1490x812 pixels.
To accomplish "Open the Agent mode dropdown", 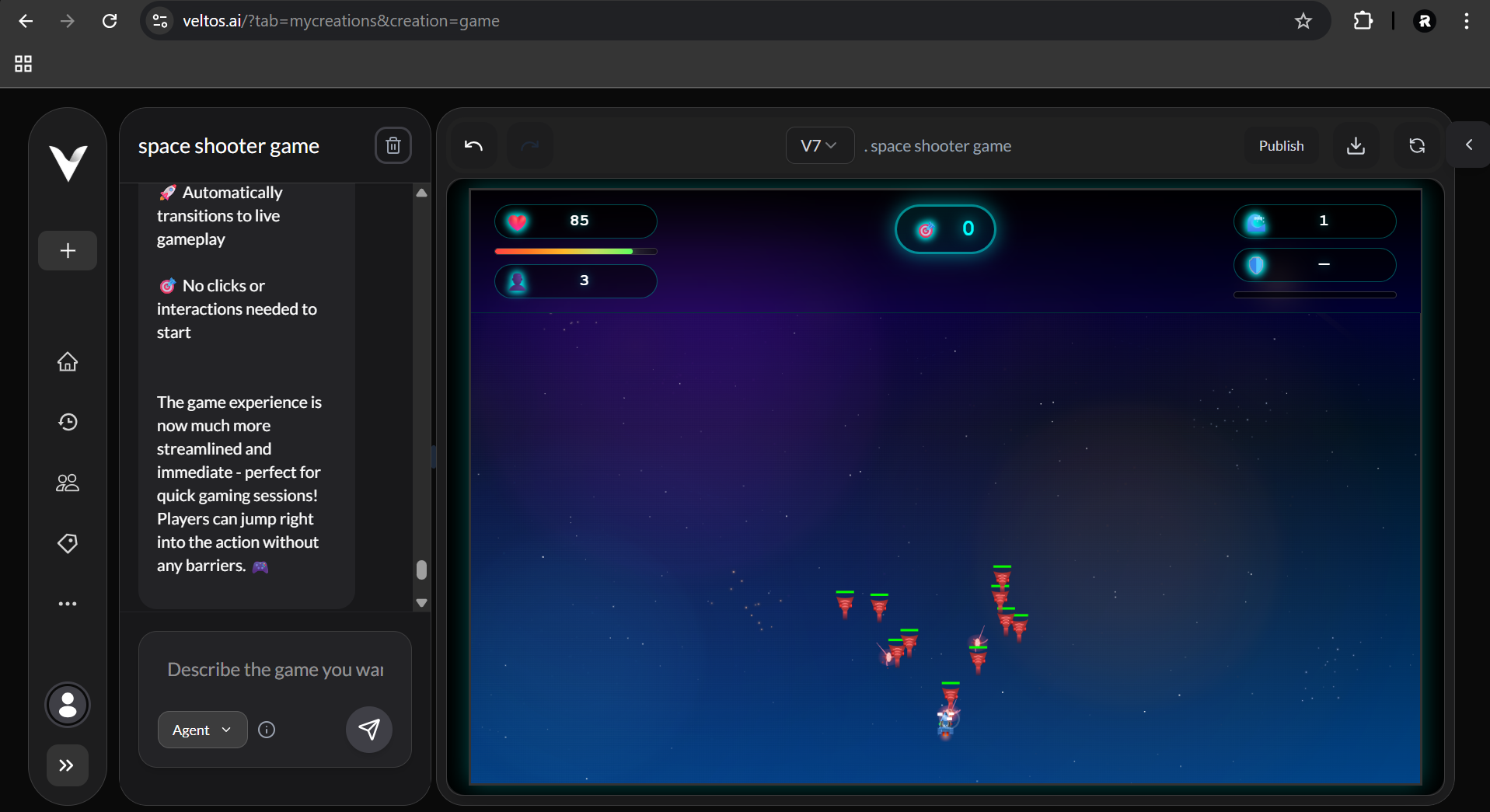I will tap(202, 730).
